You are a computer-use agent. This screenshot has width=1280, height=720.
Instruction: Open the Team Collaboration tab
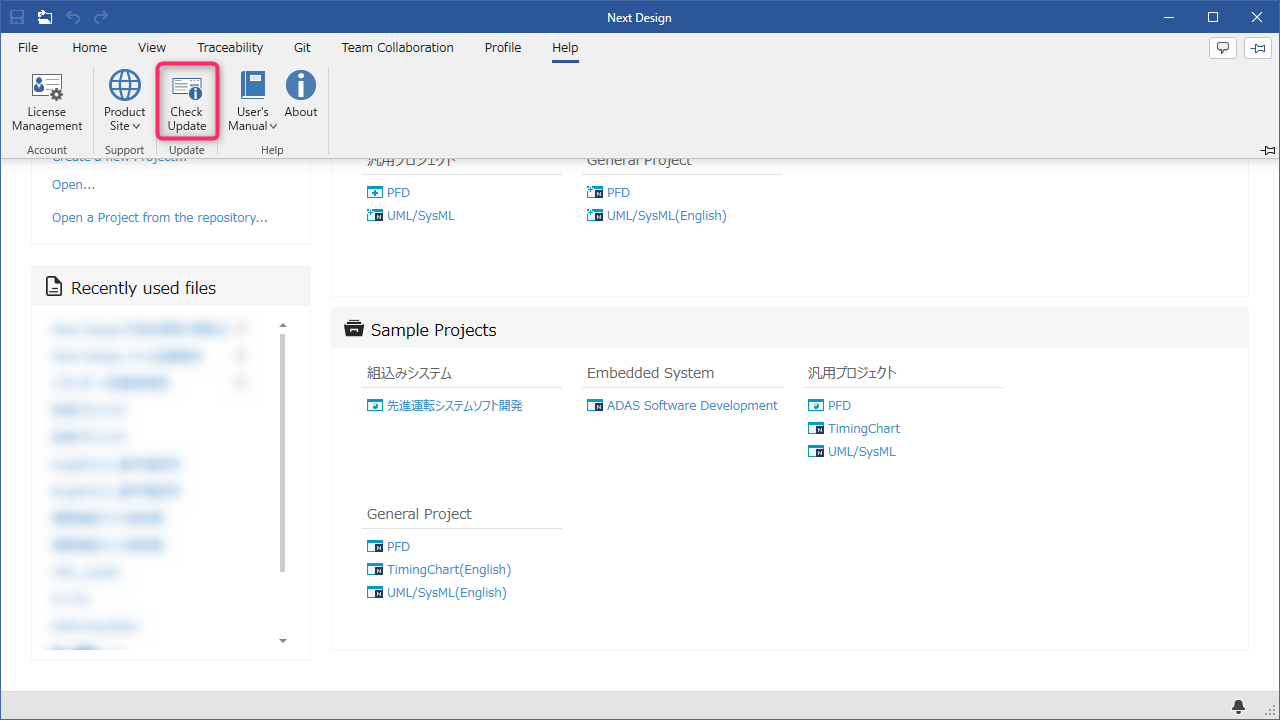pos(398,48)
